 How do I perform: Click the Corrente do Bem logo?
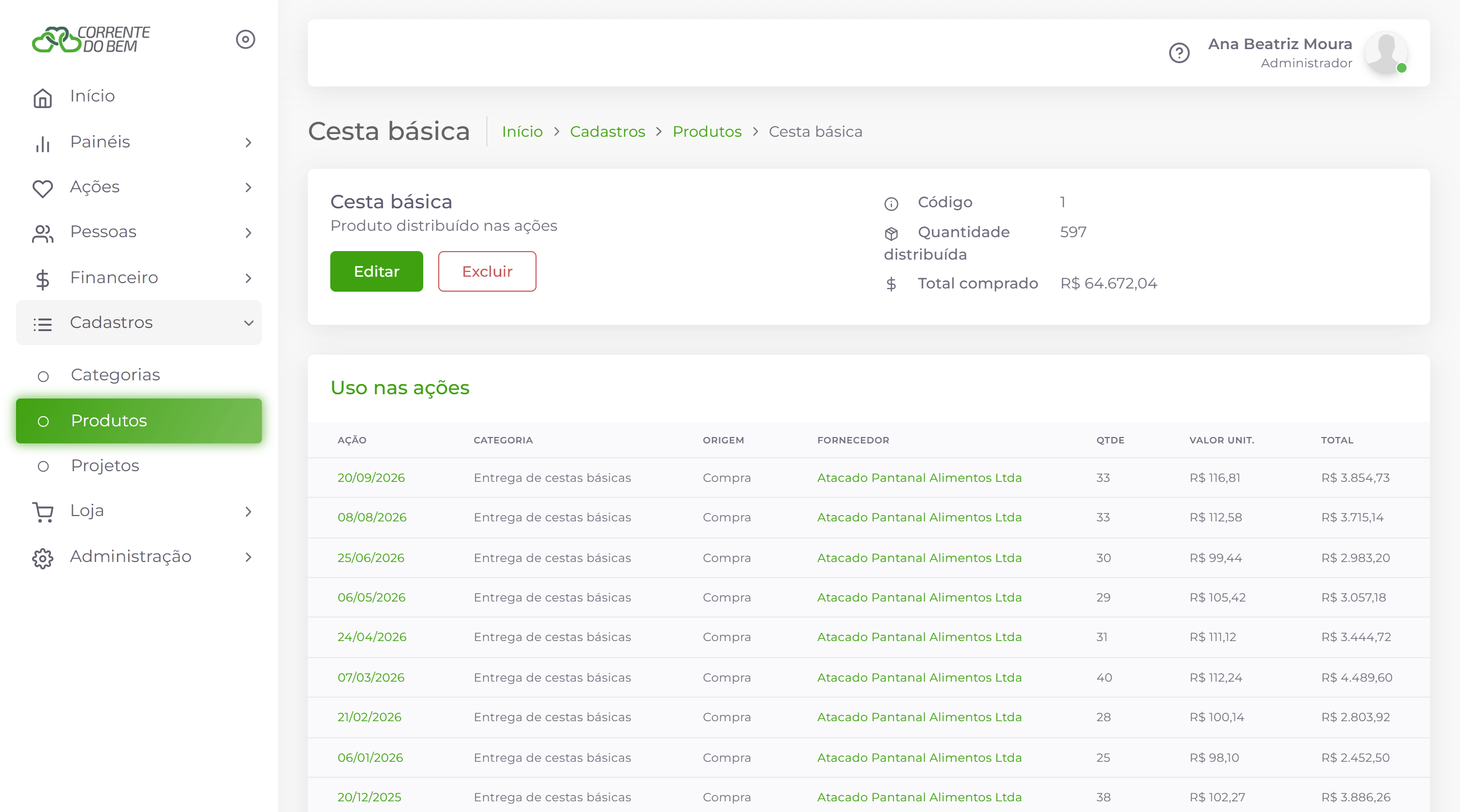(x=91, y=39)
